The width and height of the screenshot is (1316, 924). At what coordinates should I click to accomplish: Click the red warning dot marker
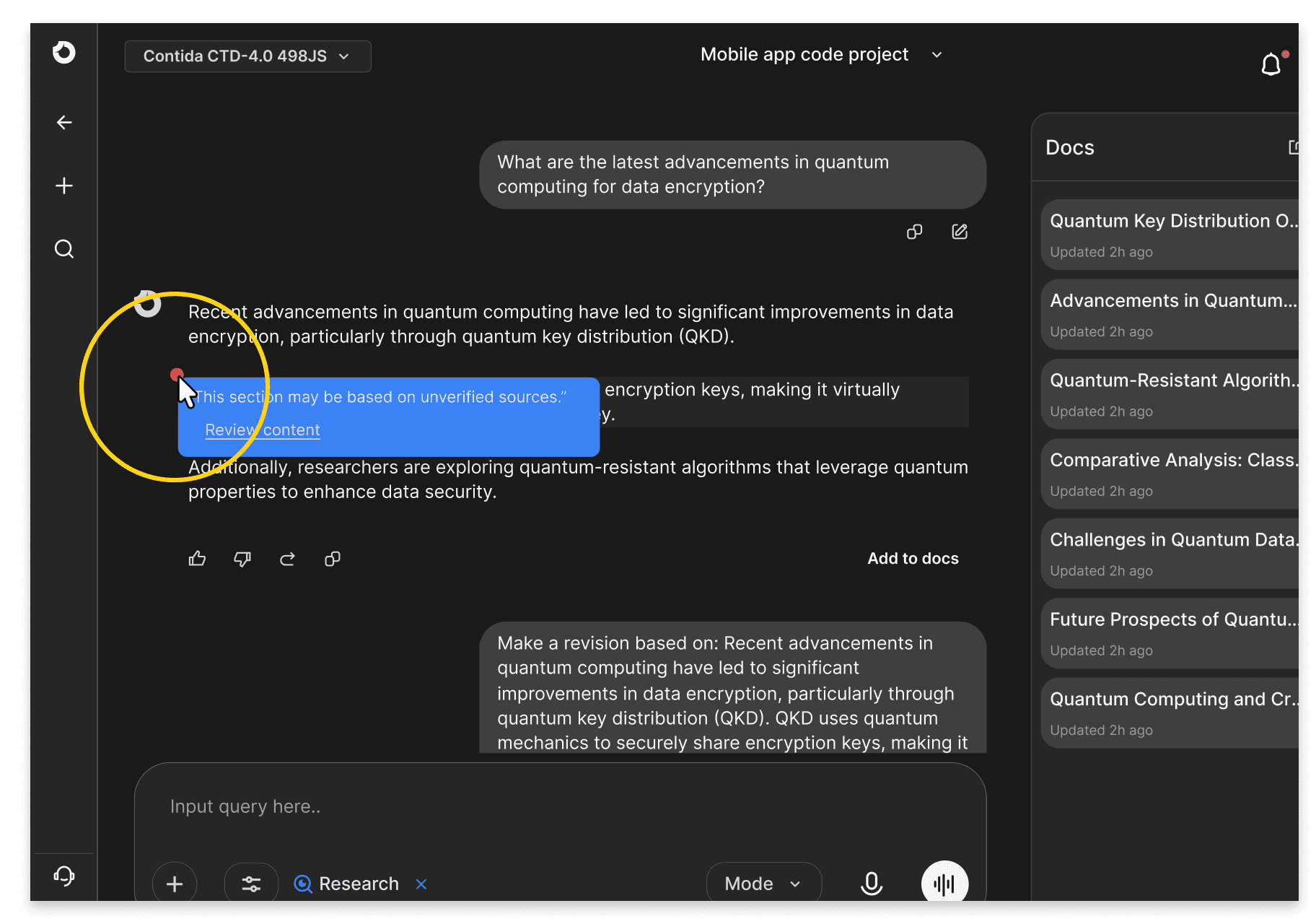coord(176,375)
